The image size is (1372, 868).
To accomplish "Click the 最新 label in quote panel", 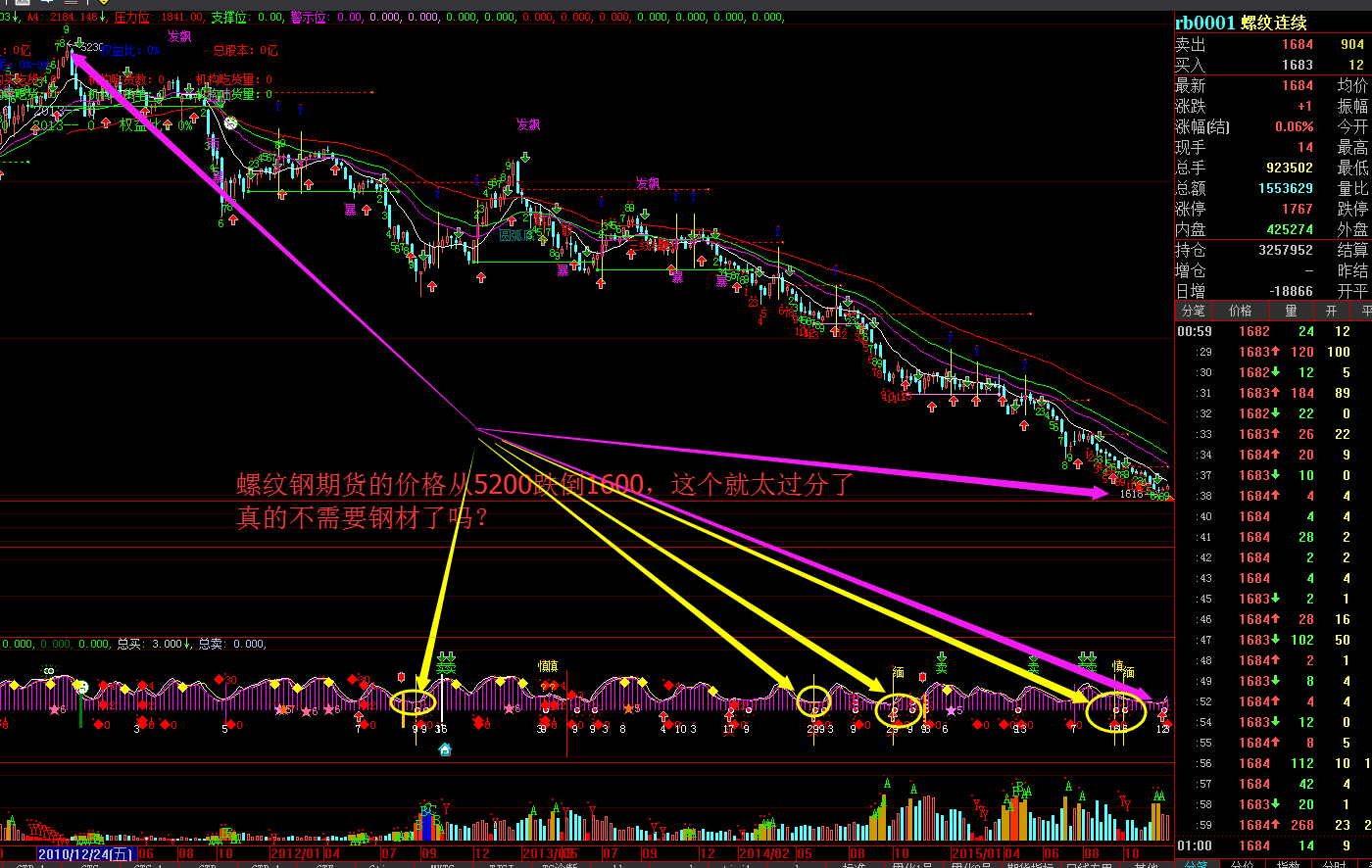I will click(1191, 85).
